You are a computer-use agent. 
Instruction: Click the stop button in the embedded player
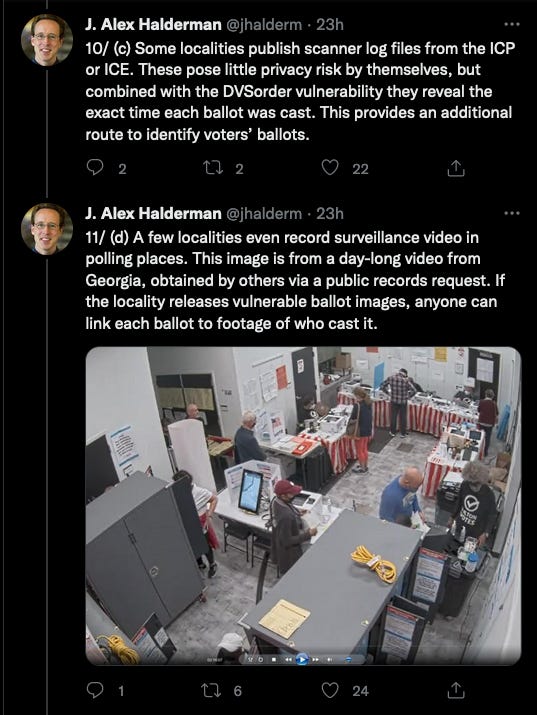(x=274, y=659)
